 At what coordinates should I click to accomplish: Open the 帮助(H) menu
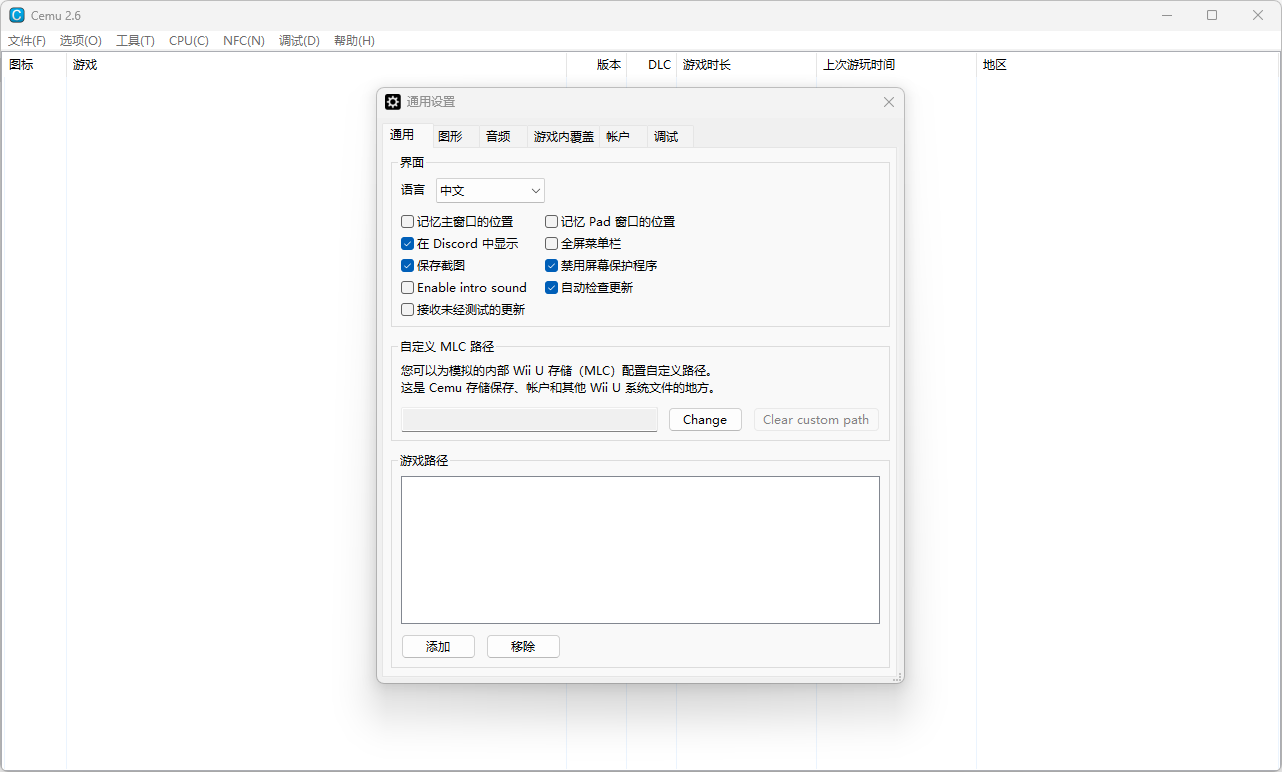click(x=355, y=41)
